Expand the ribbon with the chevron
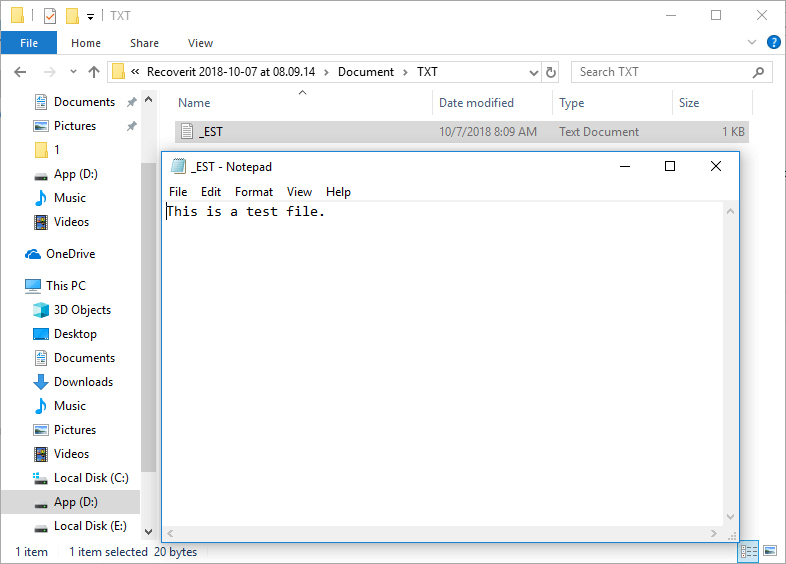This screenshot has height=564, width=786. [752, 42]
